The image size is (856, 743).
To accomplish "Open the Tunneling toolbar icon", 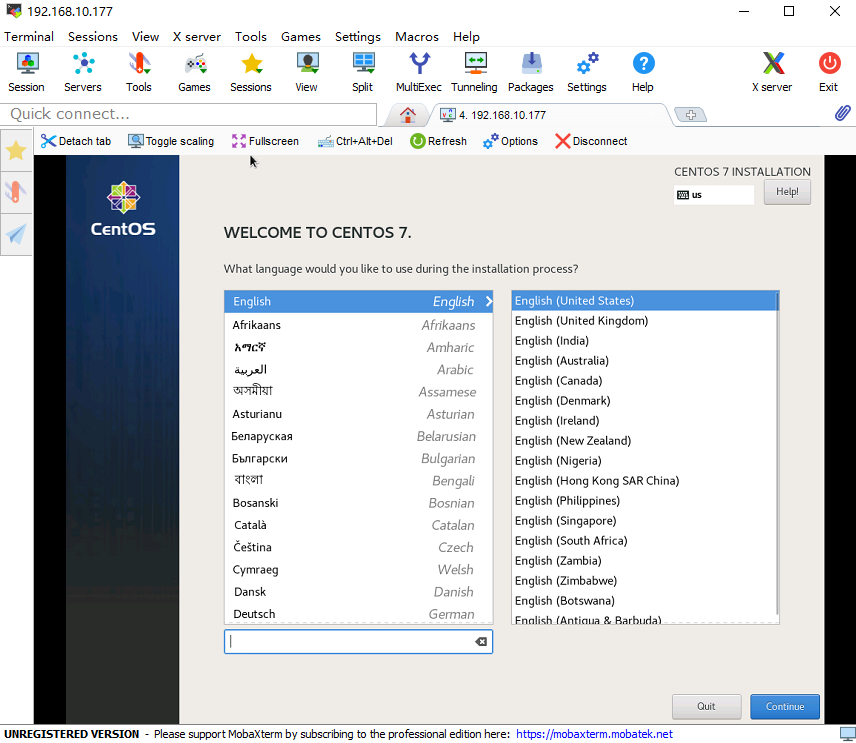I will pos(474,72).
